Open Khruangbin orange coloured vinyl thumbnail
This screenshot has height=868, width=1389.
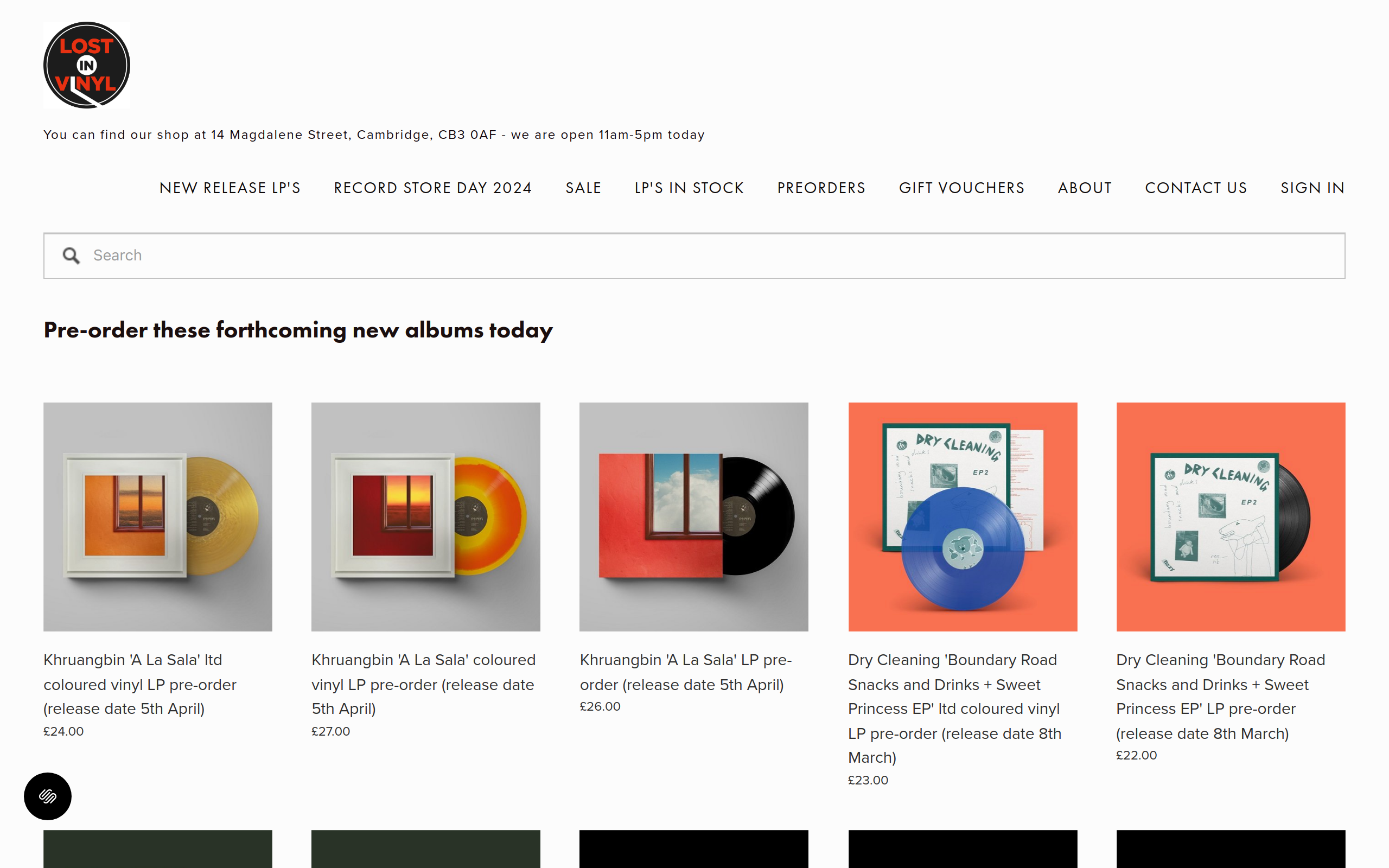click(x=426, y=516)
